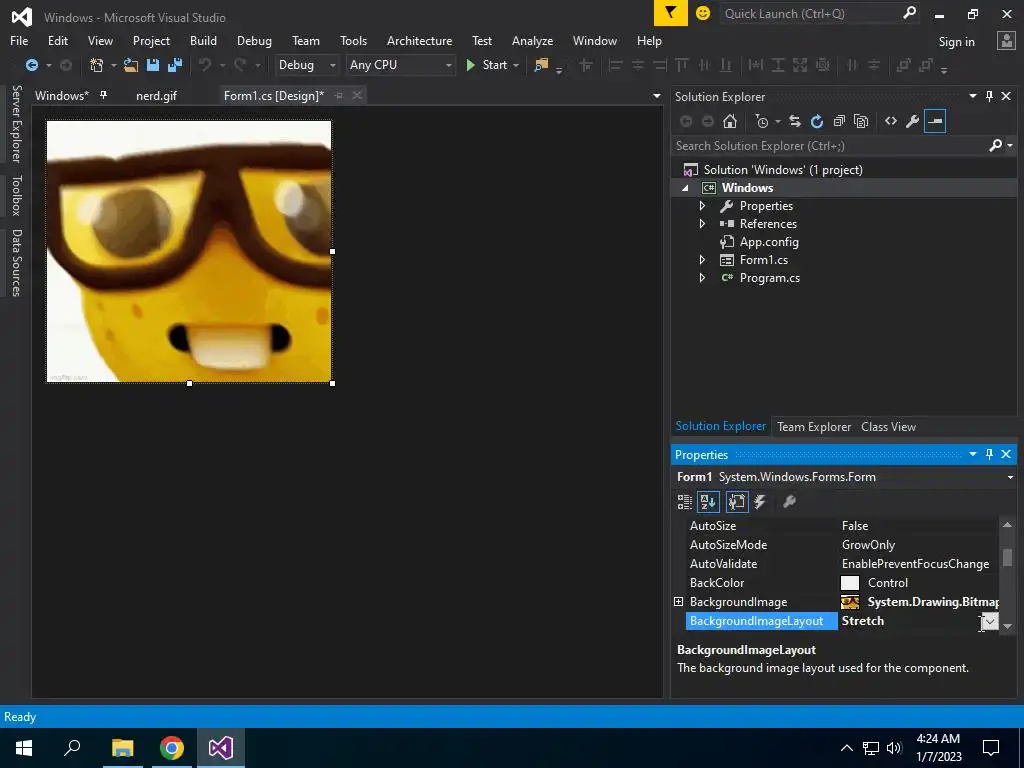Screen dimensions: 1024x768
Task: Toggle Preview Selected Items in Solution Explorer
Action: tap(935, 121)
